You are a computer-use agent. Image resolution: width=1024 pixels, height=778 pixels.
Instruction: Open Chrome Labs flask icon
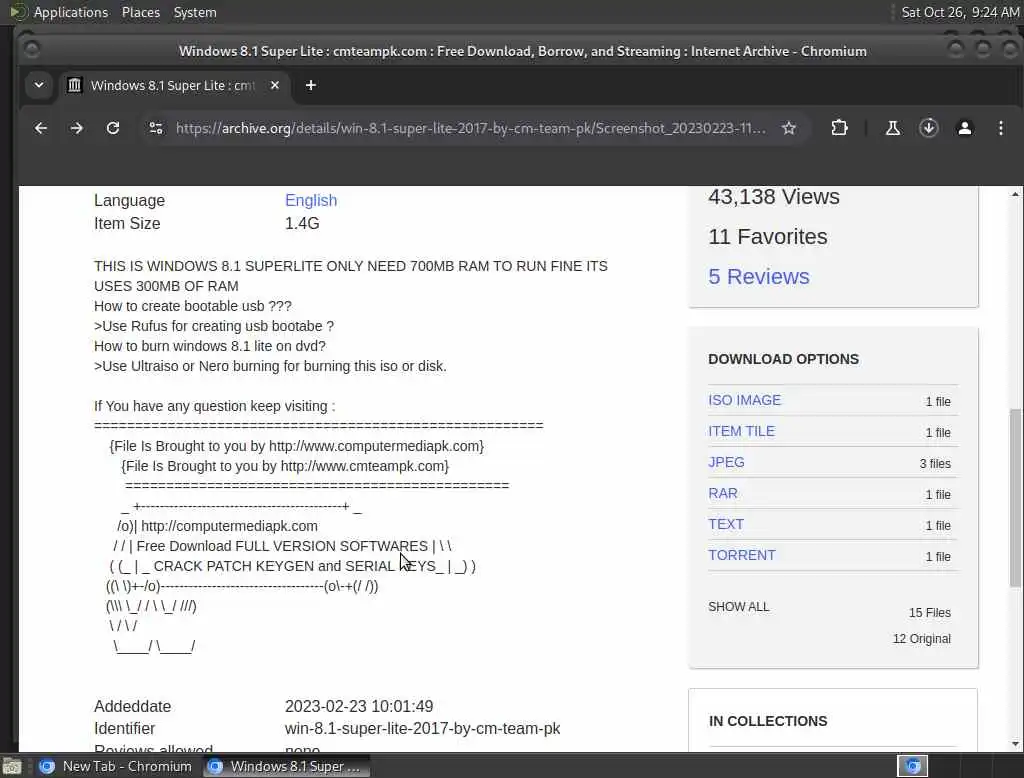[893, 129]
